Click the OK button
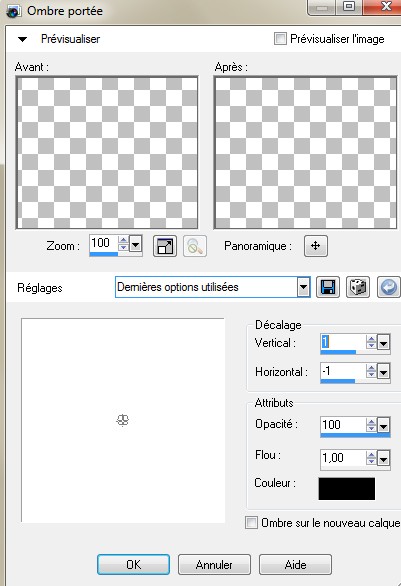 pos(133,564)
